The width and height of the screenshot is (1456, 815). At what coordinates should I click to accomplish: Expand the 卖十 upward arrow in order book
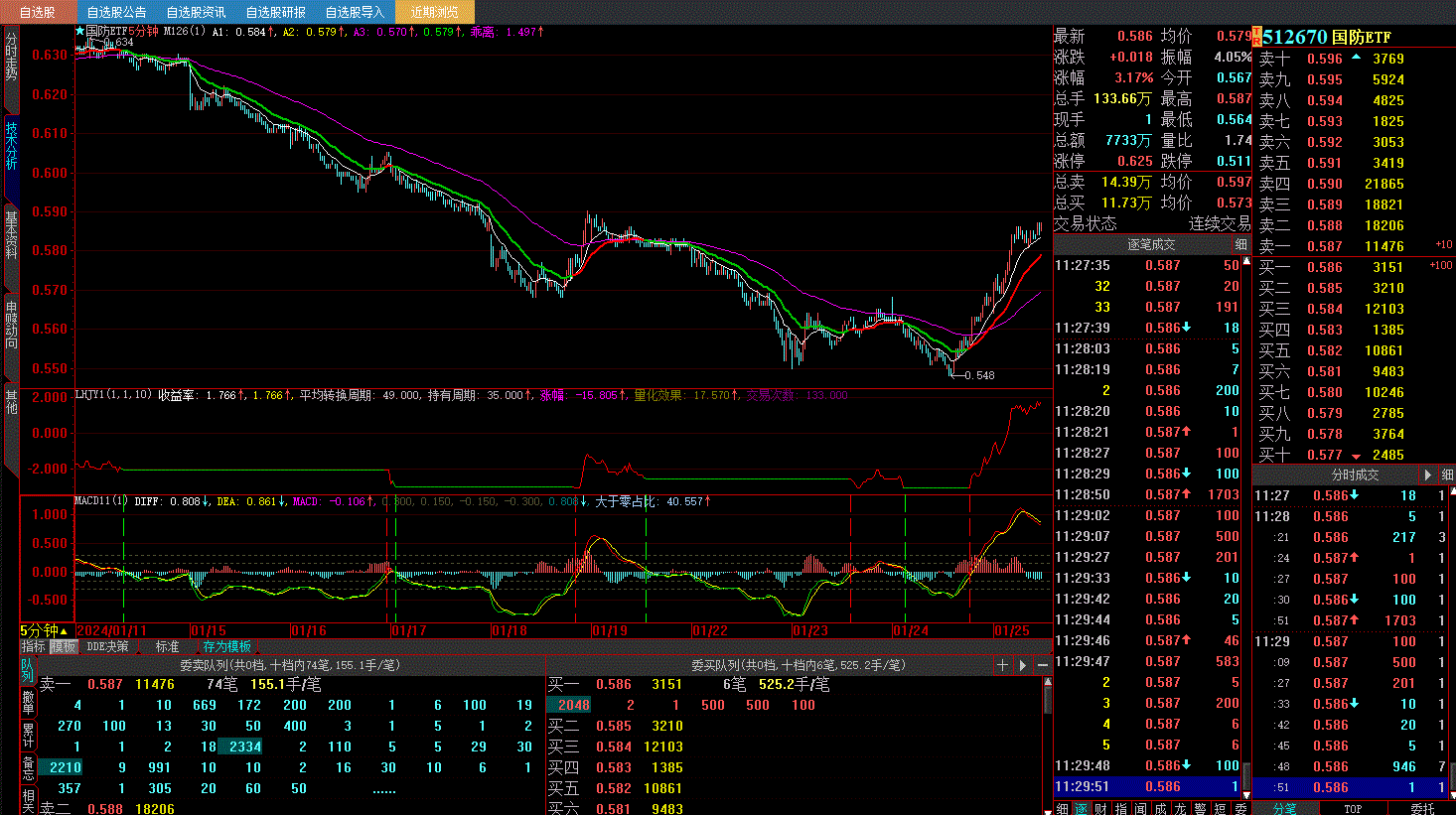pos(1356,58)
